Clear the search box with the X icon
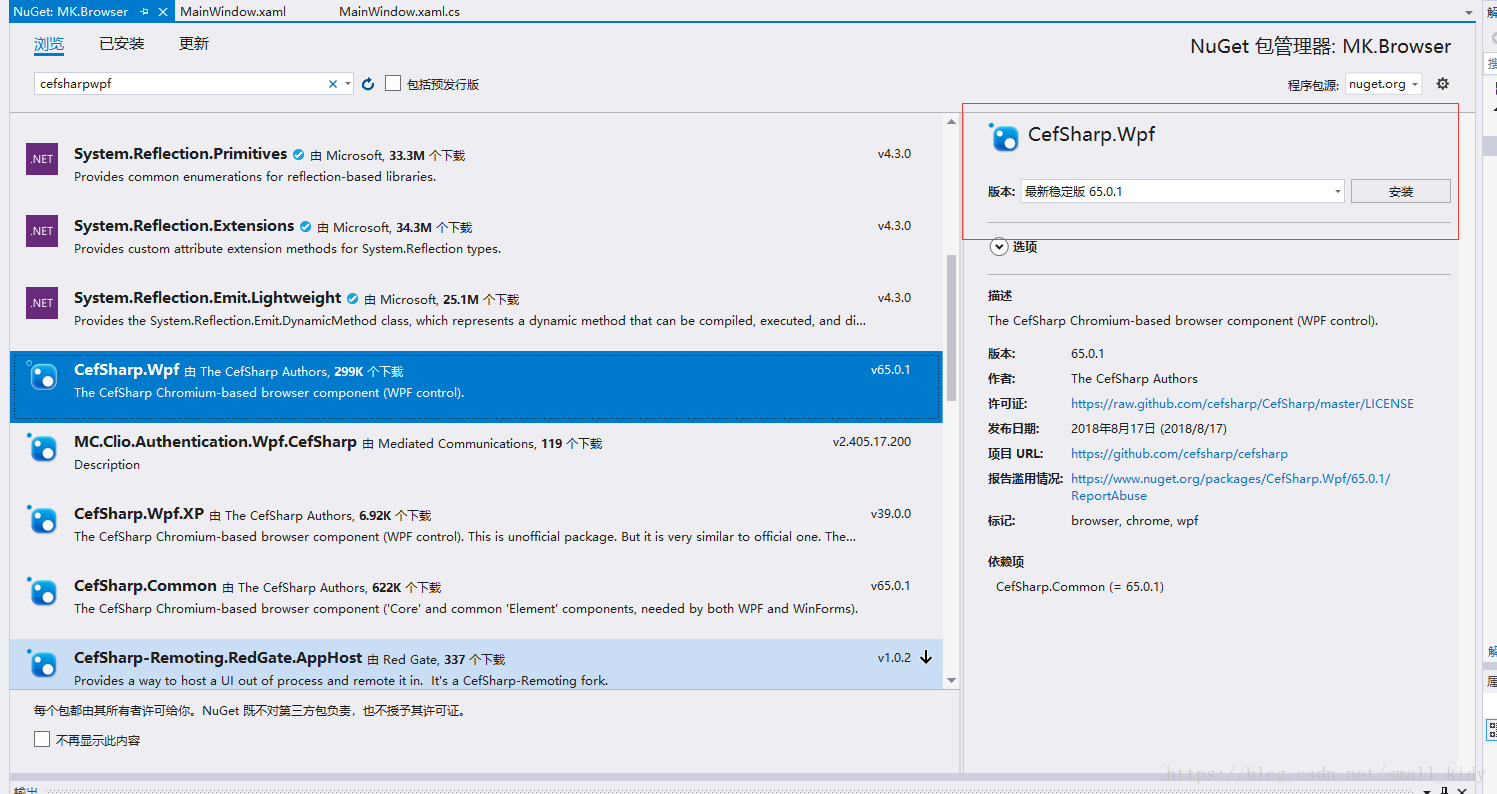The image size is (1497, 794). 331,83
